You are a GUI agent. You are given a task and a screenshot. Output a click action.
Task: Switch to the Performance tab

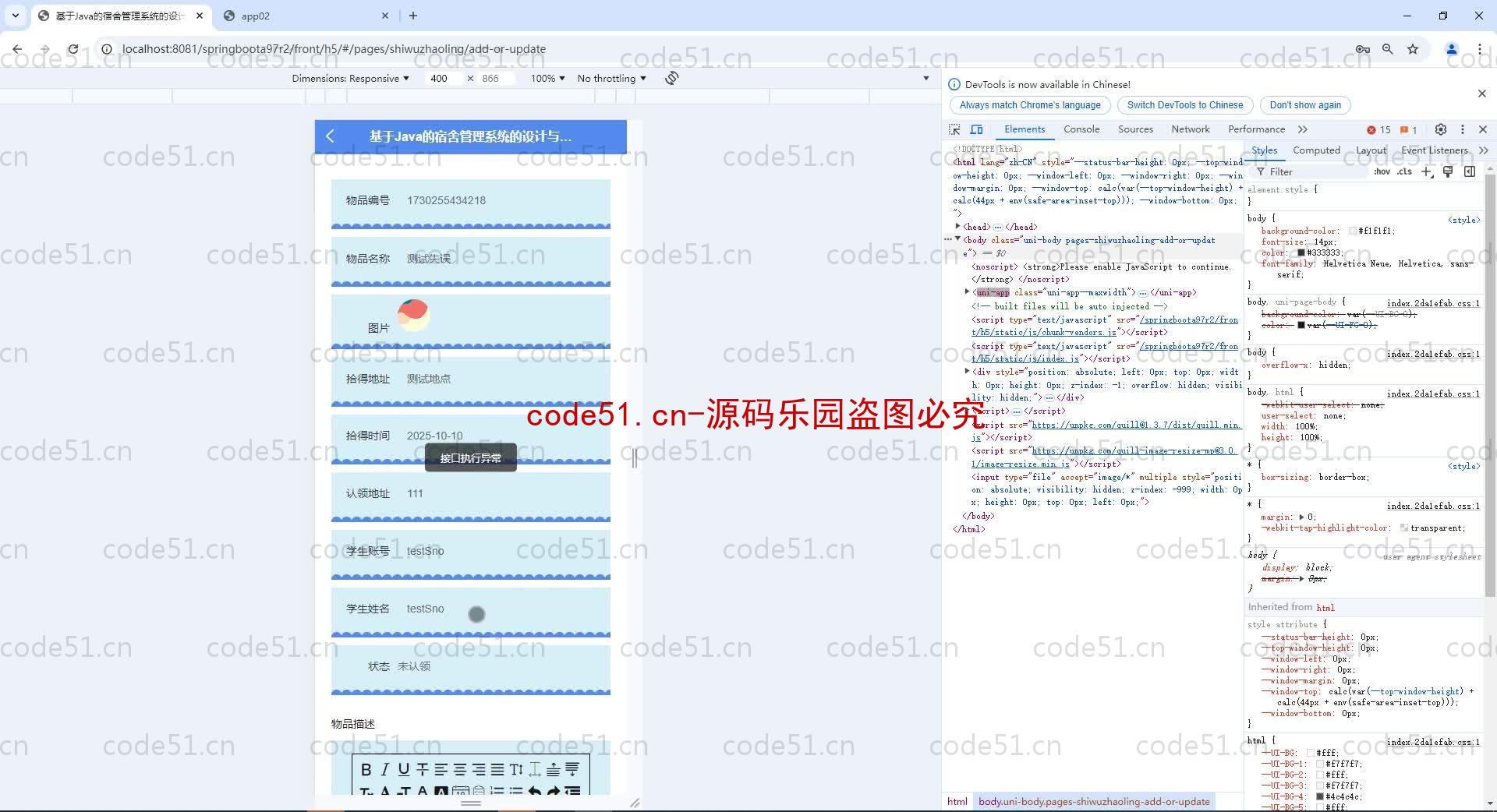pos(1256,129)
